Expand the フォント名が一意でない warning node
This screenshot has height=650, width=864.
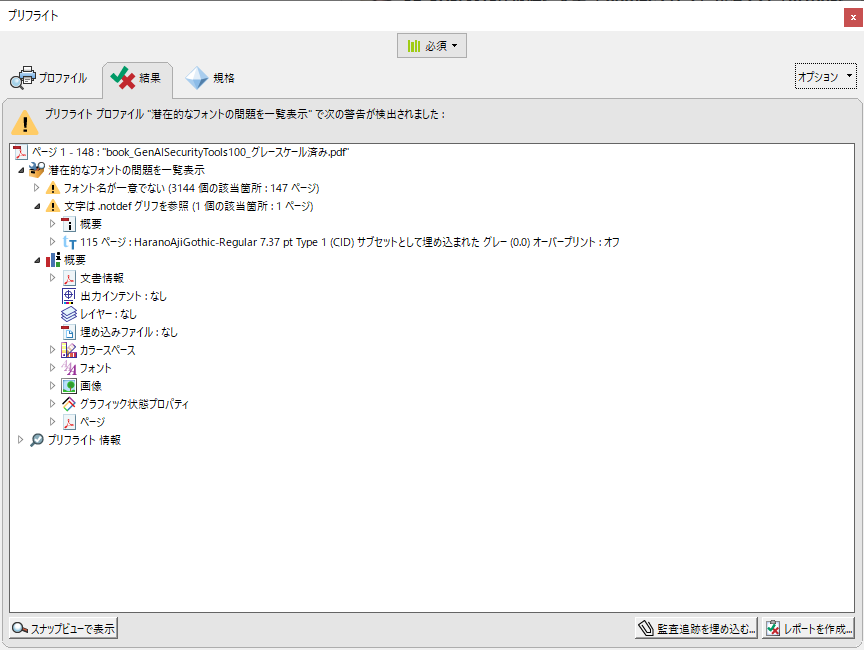[x=37, y=188]
